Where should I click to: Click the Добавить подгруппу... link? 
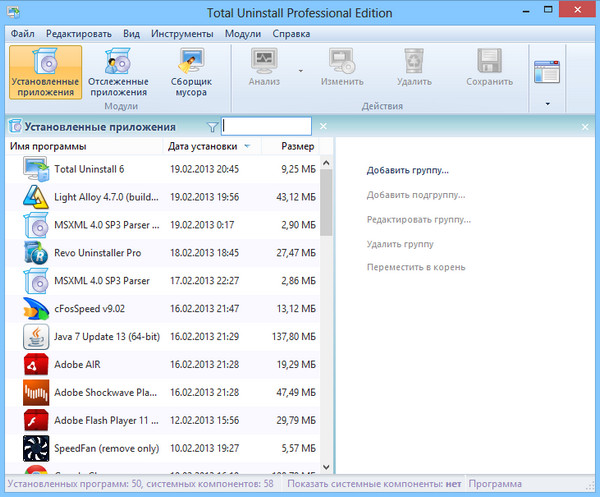(x=416, y=195)
